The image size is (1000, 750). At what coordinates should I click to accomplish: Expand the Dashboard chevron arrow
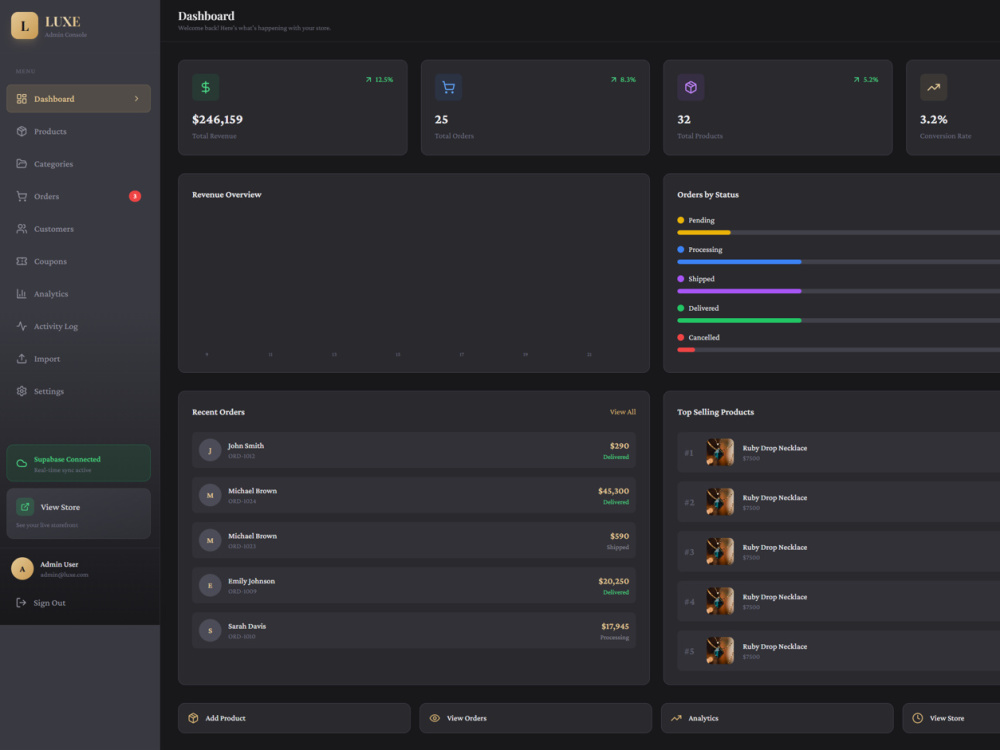[136, 99]
